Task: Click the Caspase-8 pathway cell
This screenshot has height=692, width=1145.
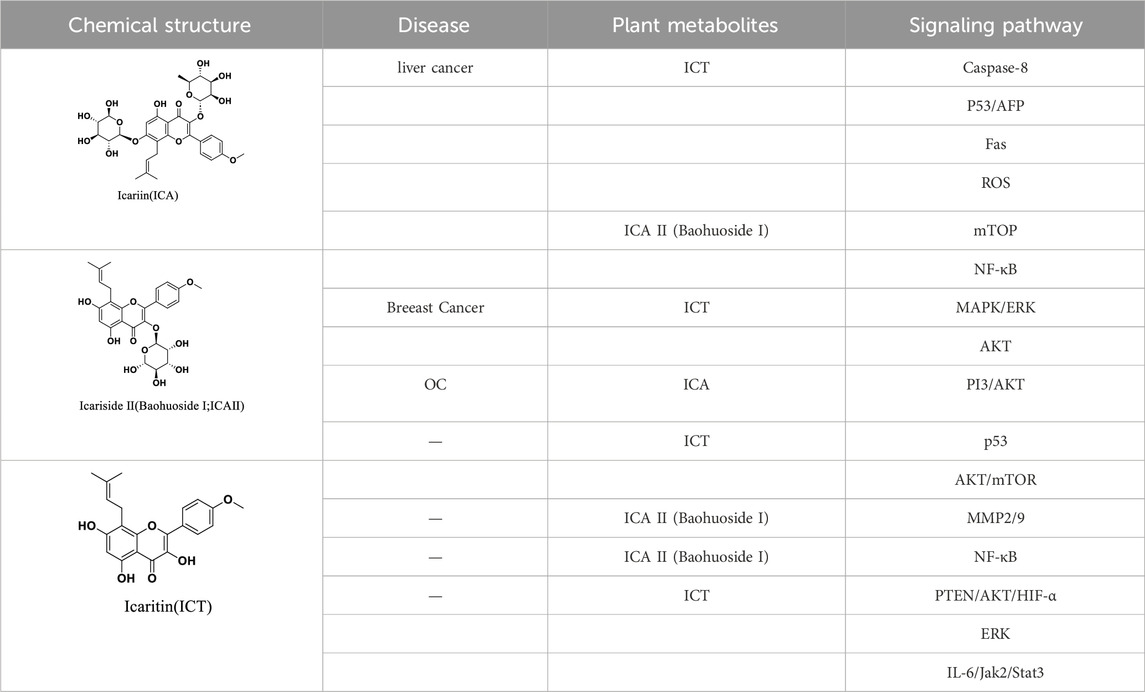Action: pyautogui.click(x=995, y=68)
